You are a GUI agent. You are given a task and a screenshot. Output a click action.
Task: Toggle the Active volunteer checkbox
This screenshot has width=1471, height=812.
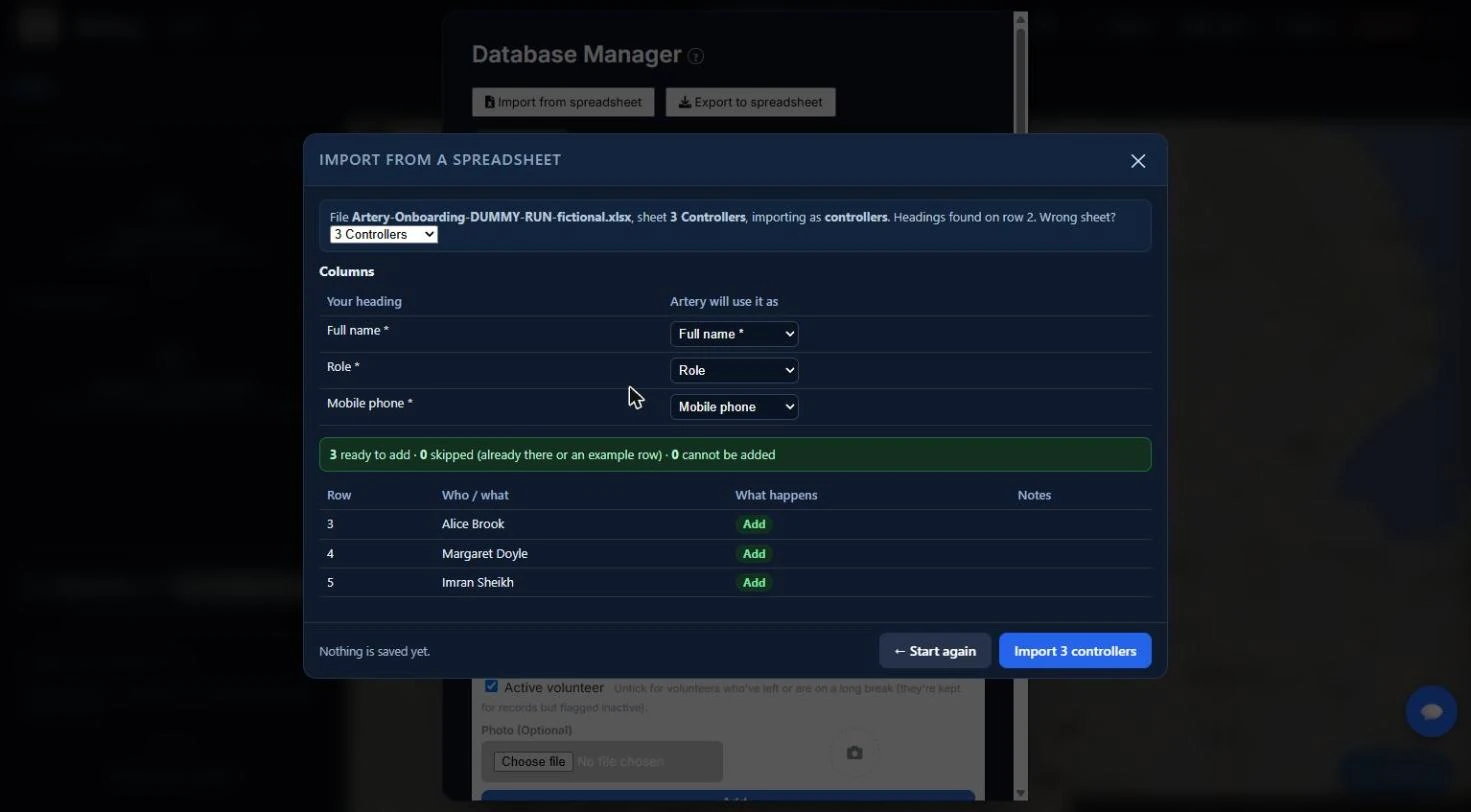coord(491,686)
